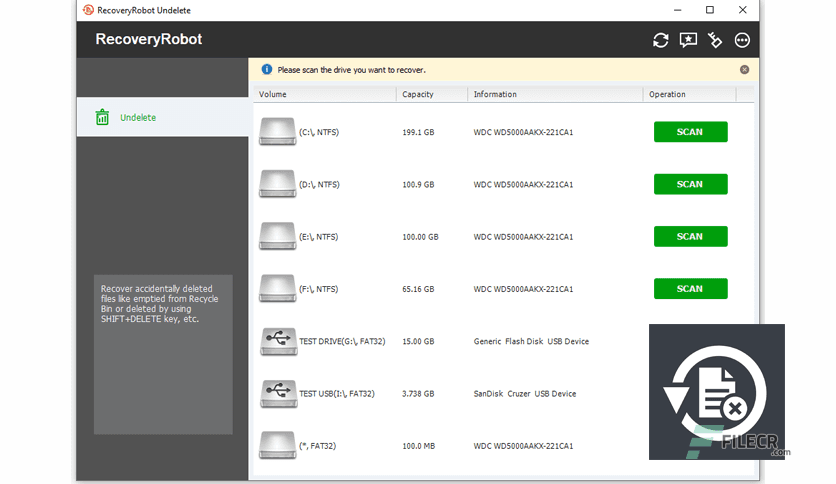Click "SanDisk Cruzer USB Device" text
The width and height of the screenshot is (836, 484).
(x=525, y=393)
